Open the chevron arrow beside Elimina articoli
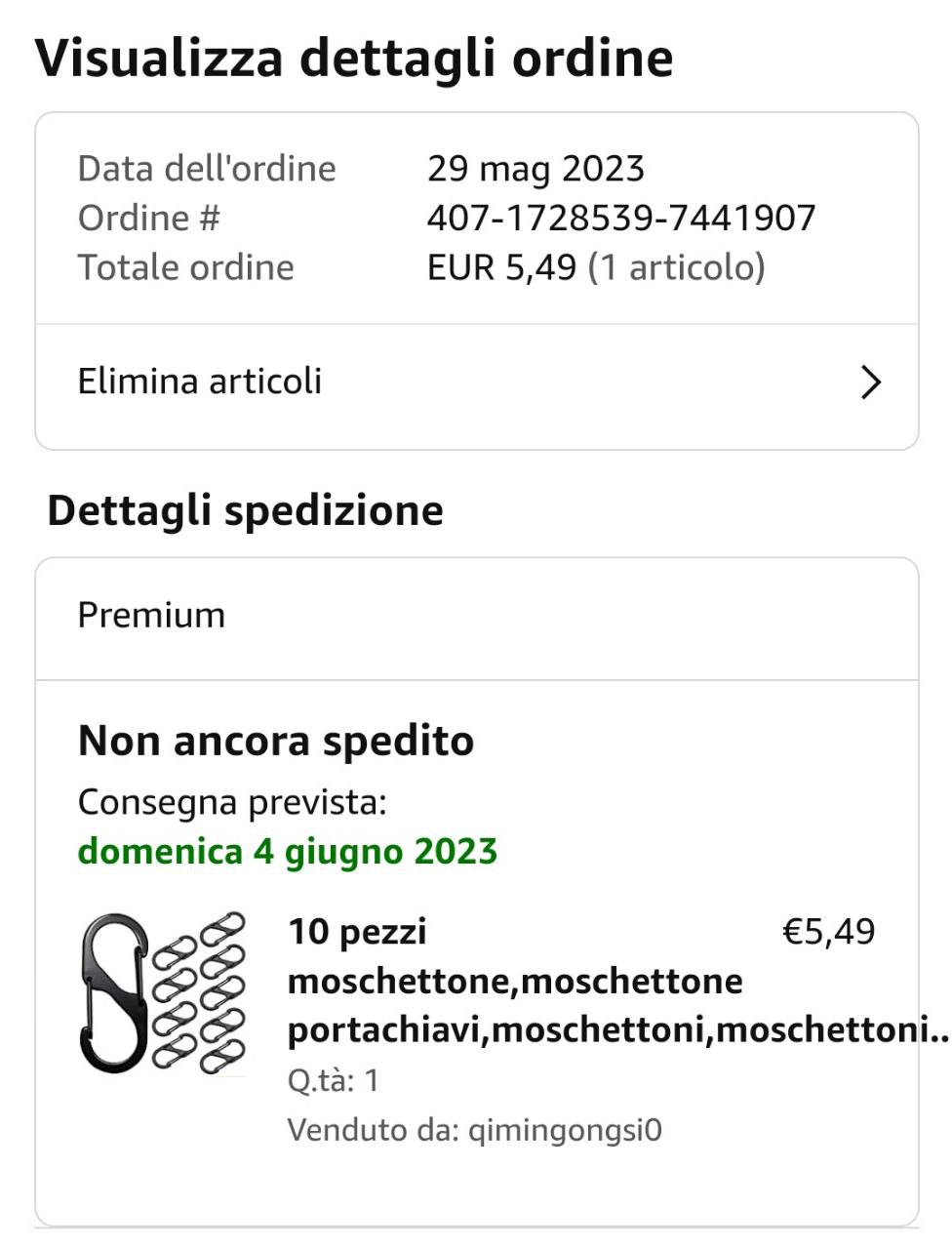 pos(871,382)
